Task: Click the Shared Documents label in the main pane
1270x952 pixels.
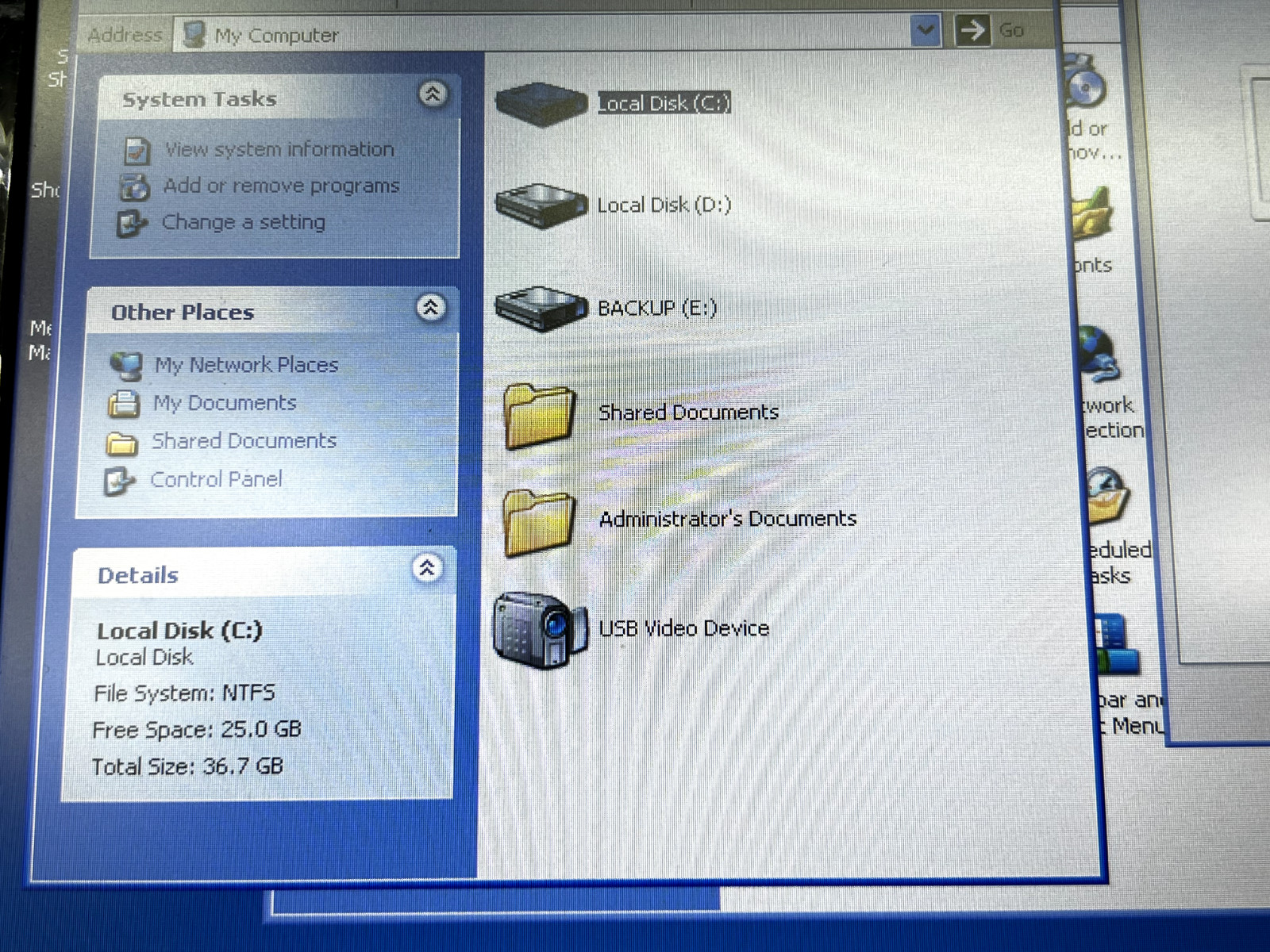Action: pos(688,413)
